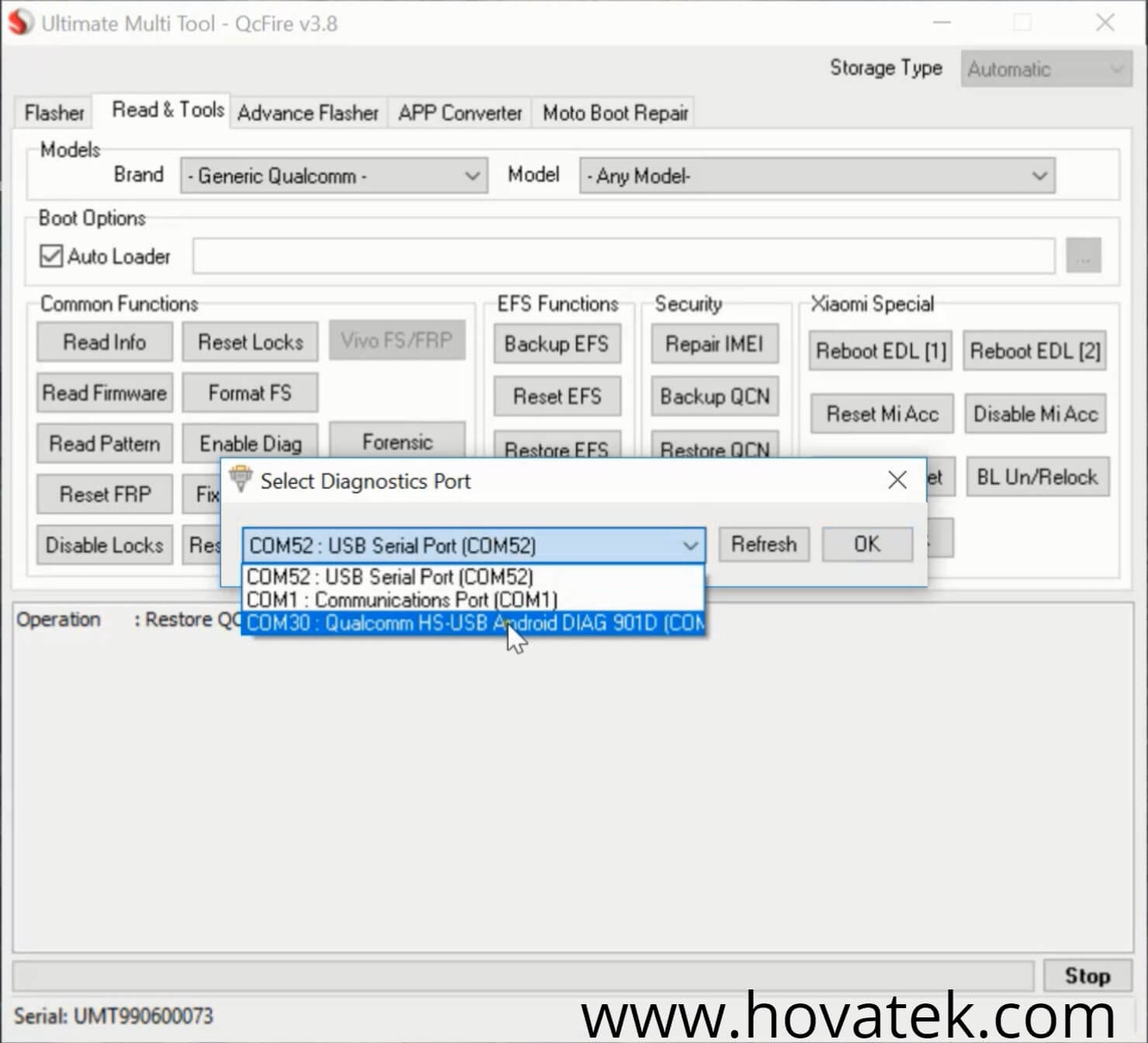This screenshot has width=1148, height=1043.
Task: Click the Read Info button
Action: [104, 342]
